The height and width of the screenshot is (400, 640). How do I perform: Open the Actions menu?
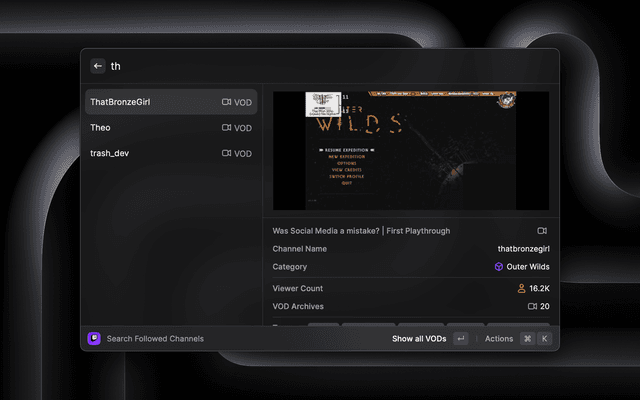499,339
